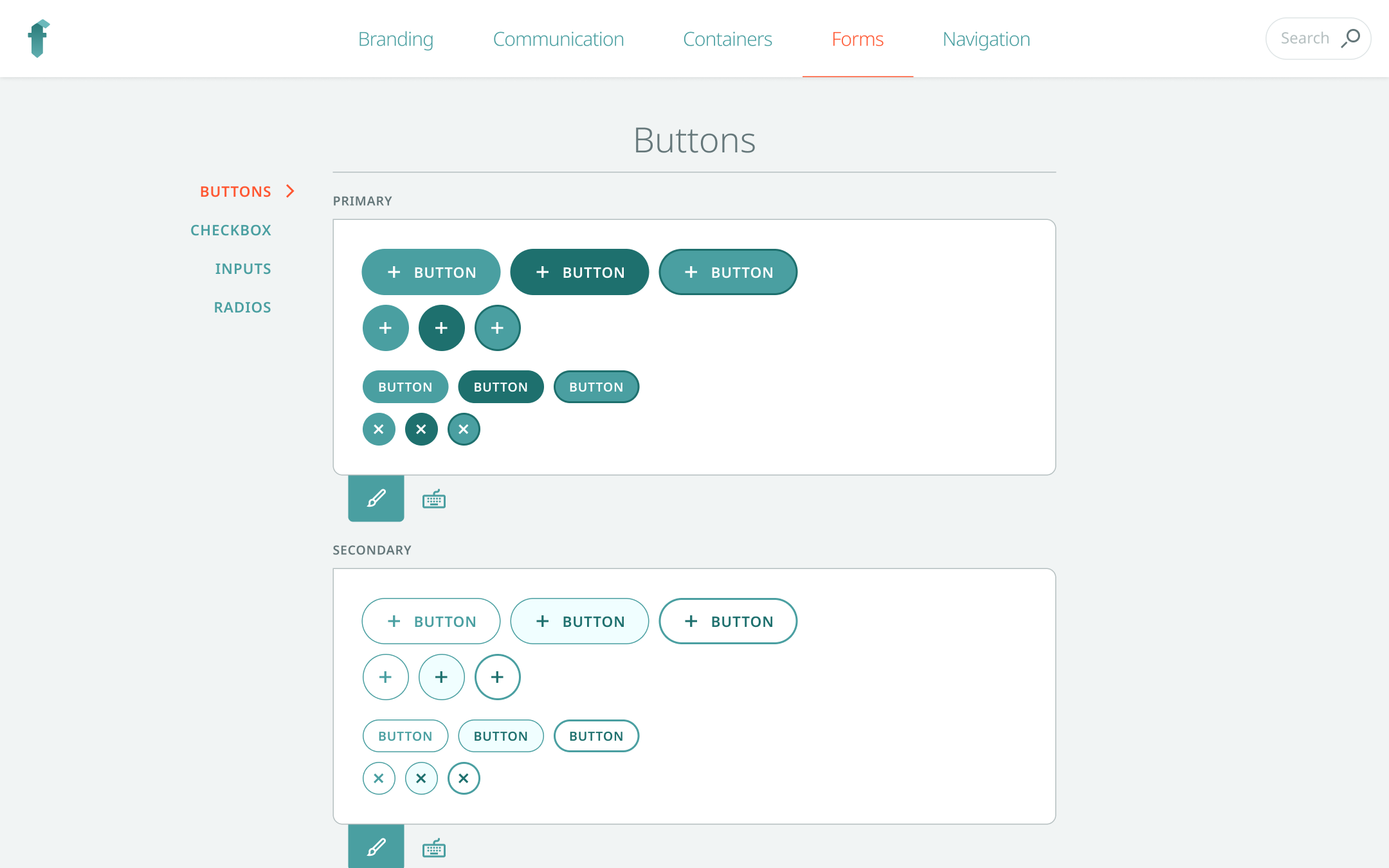Viewport: 1389px width, 868px height.
Task: Click the first outlined round plus button in Secondary
Action: coord(385,677)
